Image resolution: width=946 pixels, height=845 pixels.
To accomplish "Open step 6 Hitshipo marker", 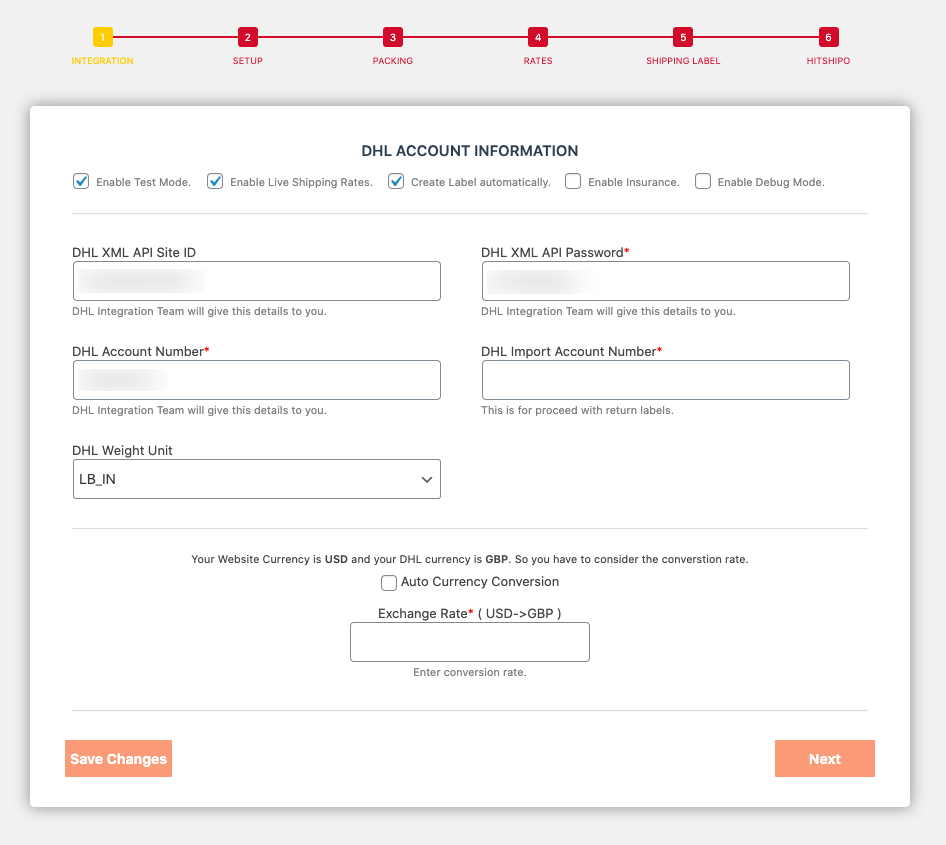I will pos(828,38).
